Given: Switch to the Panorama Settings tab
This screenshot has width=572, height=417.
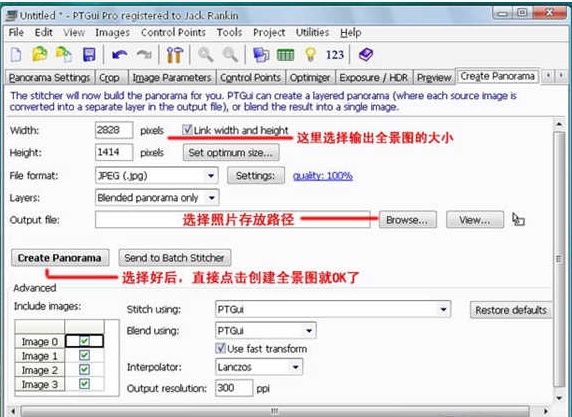Looking at the screenshot, I should (x=50, y=77).
